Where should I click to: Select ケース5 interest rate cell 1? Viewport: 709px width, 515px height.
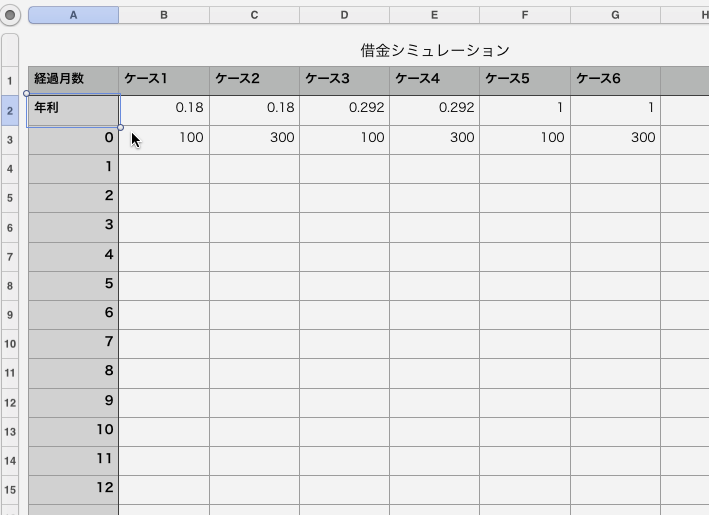tap(525, 110)
